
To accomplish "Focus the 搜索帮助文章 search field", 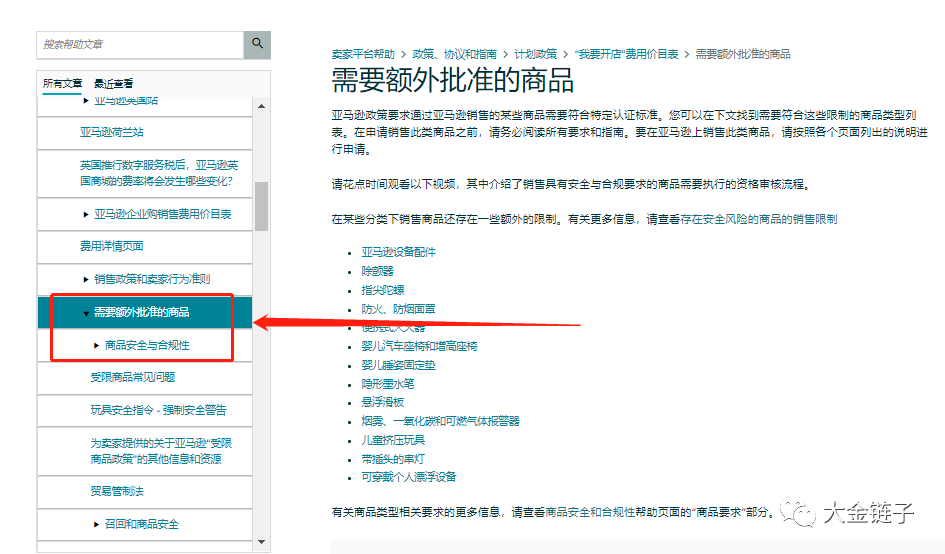I will tap(140, 45).
